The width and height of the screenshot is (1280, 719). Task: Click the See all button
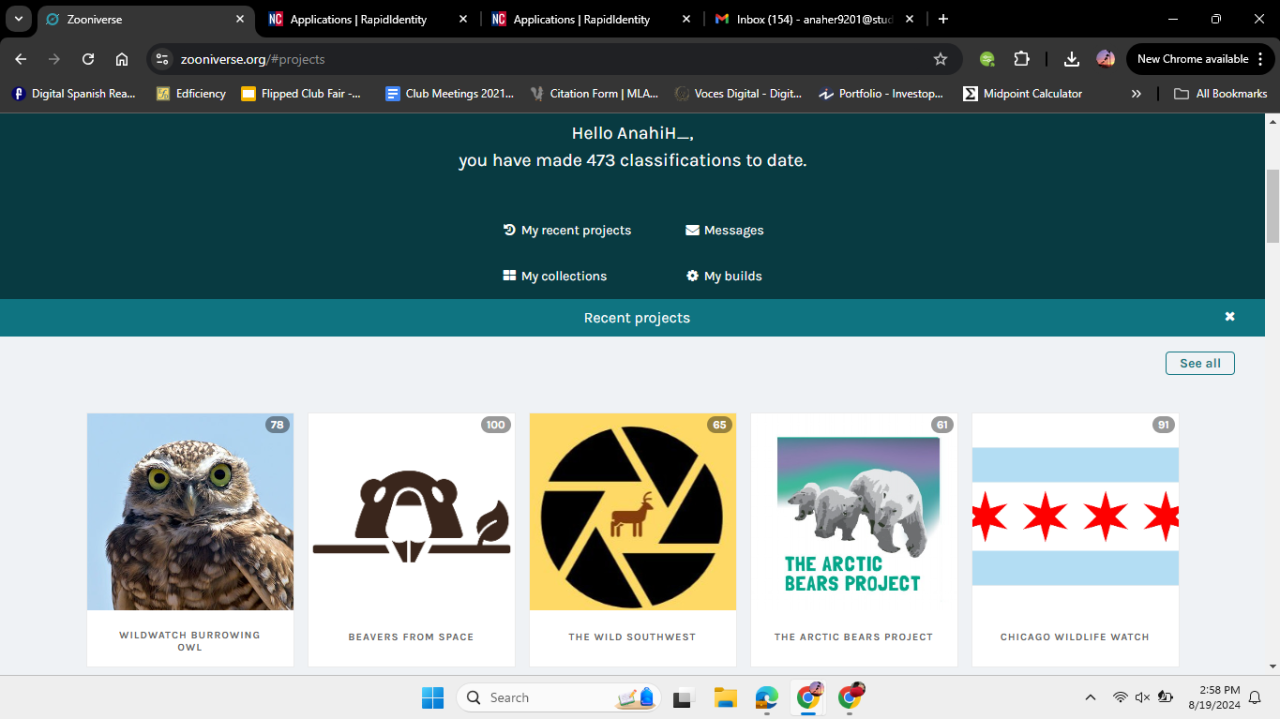click(x=1200, y=363)
